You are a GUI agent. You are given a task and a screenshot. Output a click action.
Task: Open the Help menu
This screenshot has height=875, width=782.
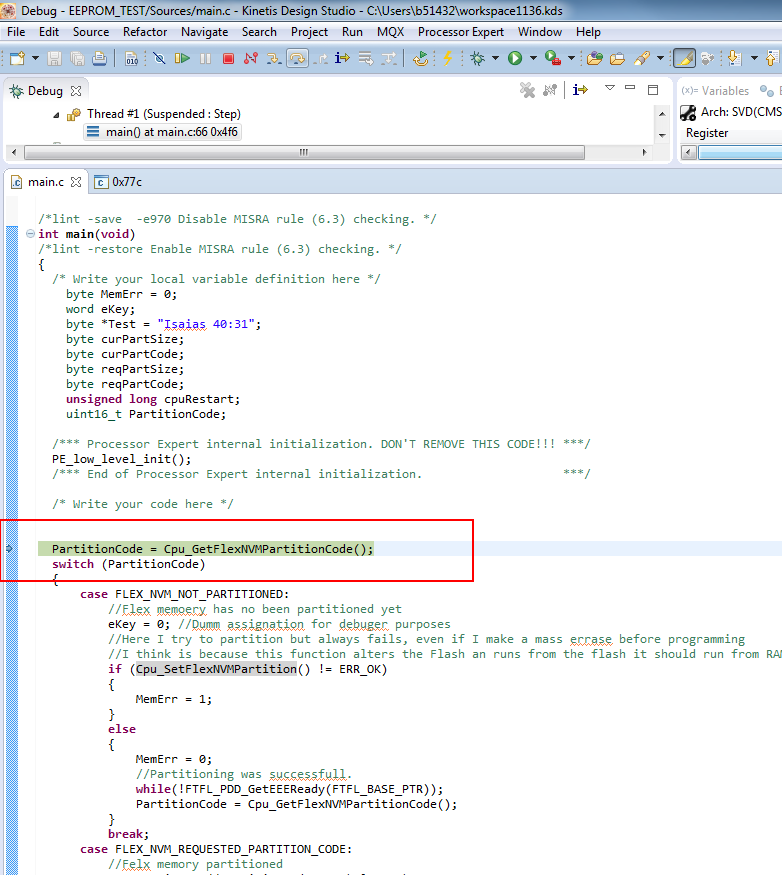(x=588, y=32)
